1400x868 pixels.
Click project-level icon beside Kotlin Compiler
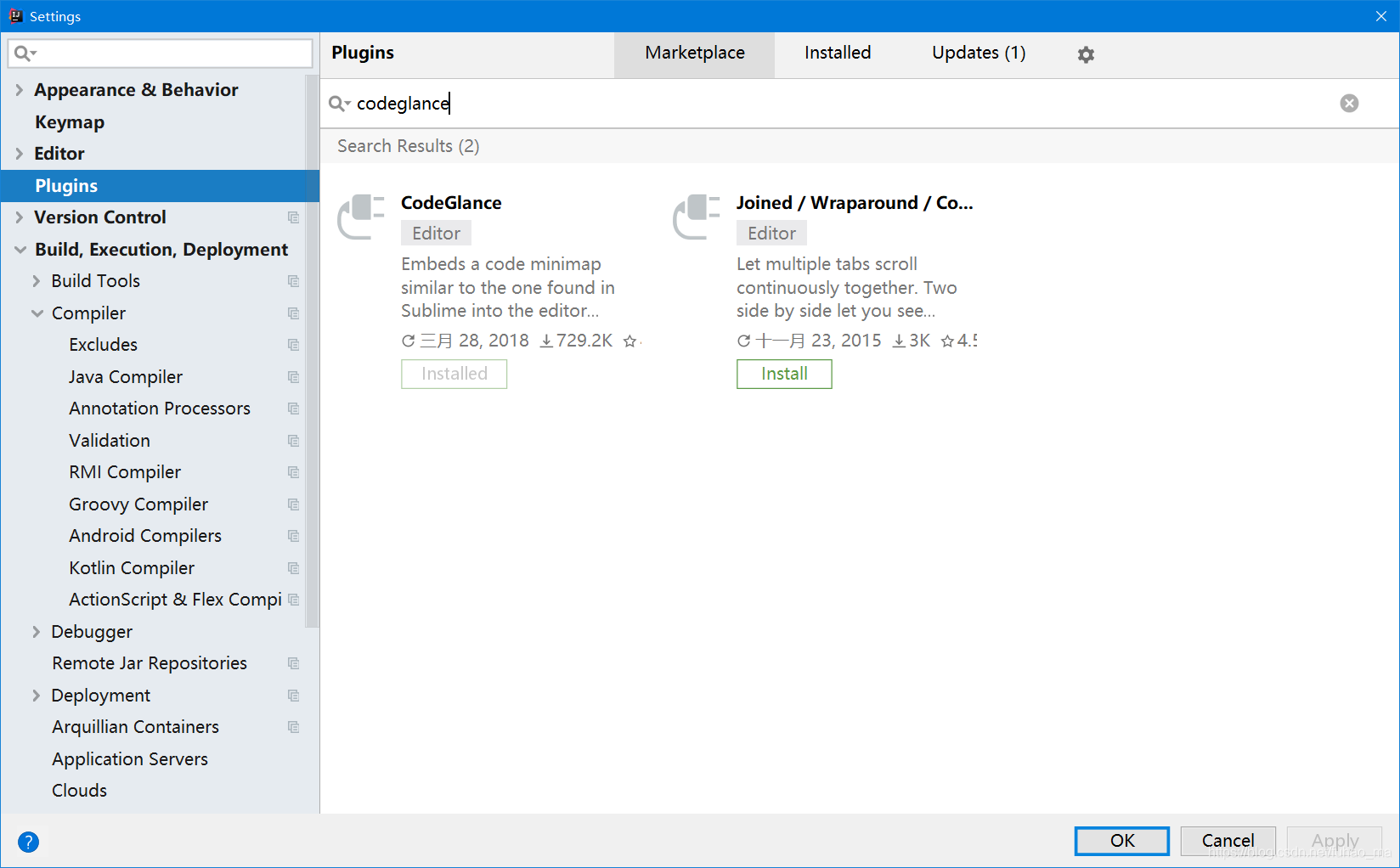(x=293, y=568)
